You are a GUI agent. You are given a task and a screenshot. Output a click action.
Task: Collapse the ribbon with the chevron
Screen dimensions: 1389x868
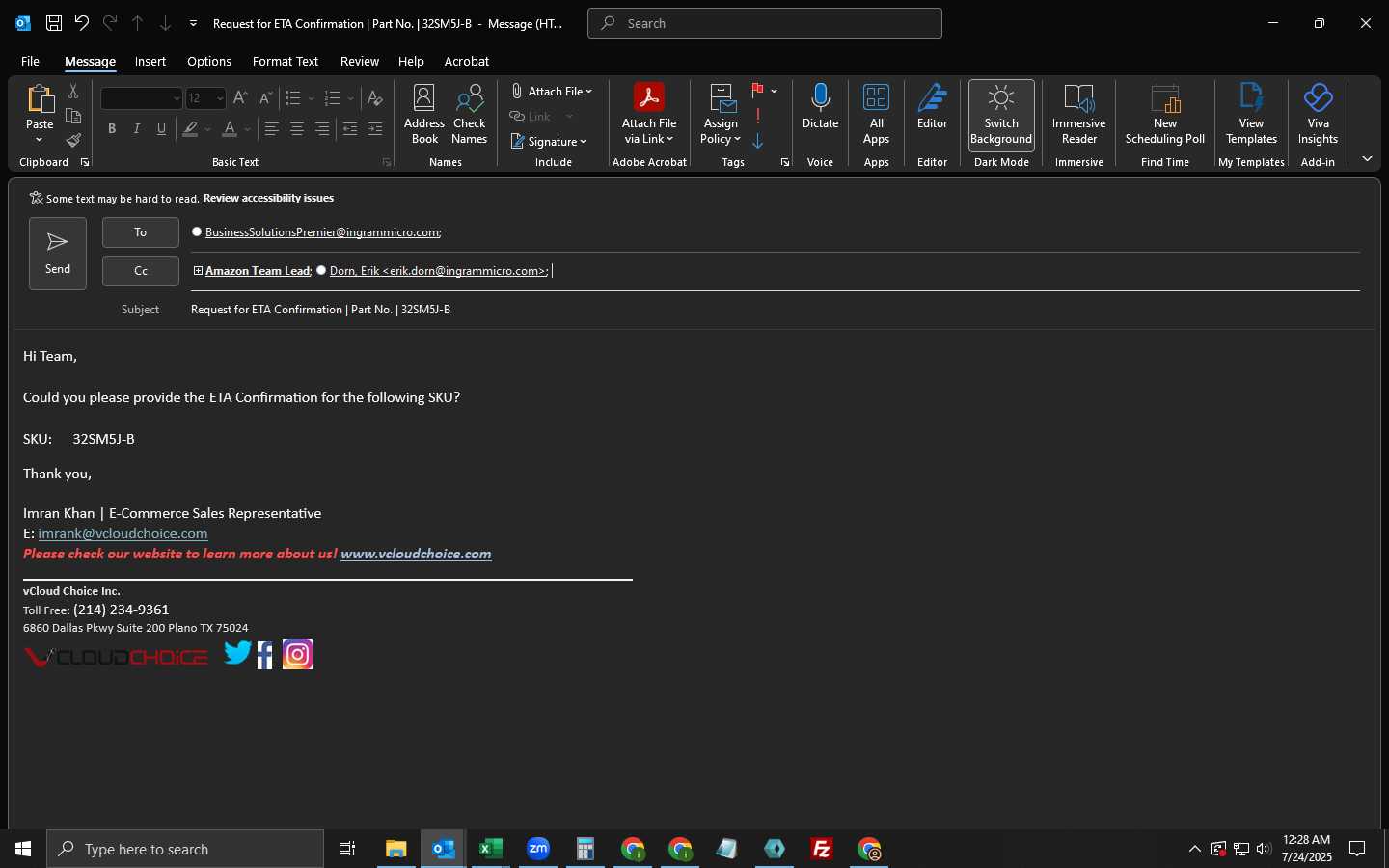click(x=1367, y=159)
